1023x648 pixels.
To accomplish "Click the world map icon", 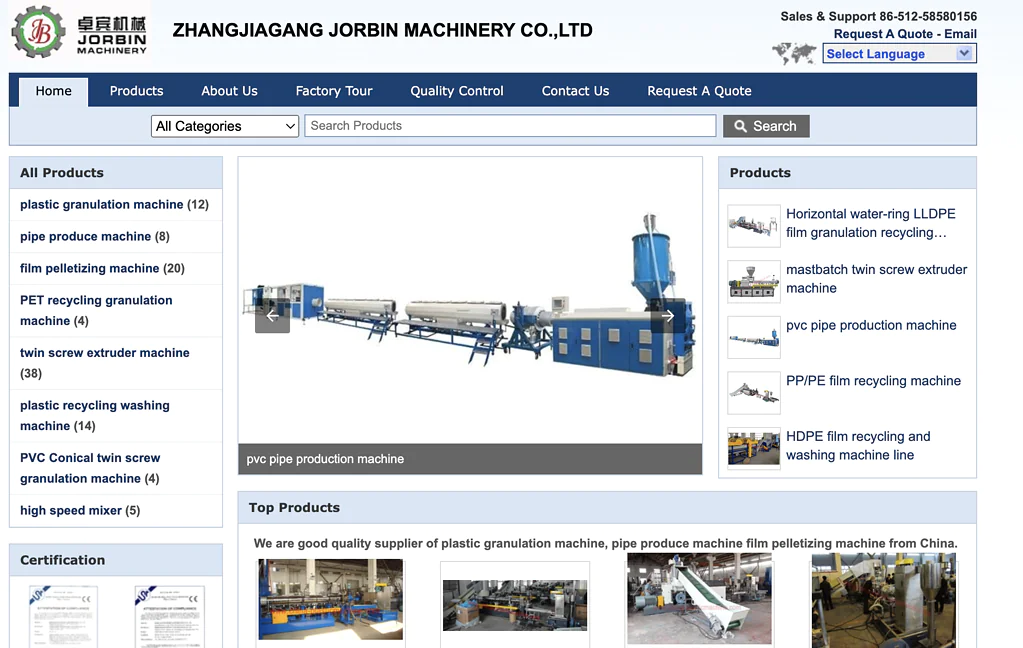I will 794,53.
